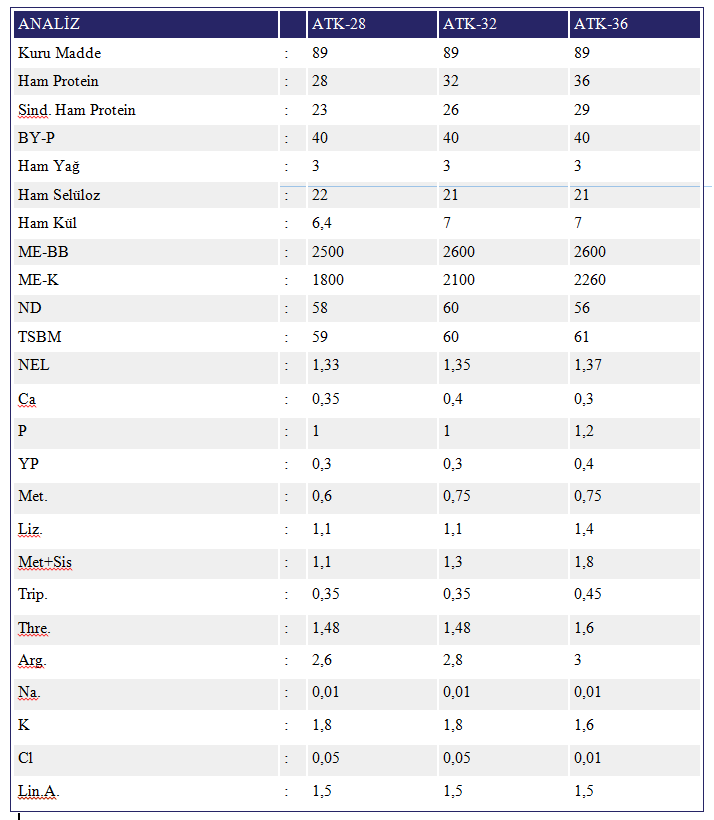Click the Thre. row label

34,628
